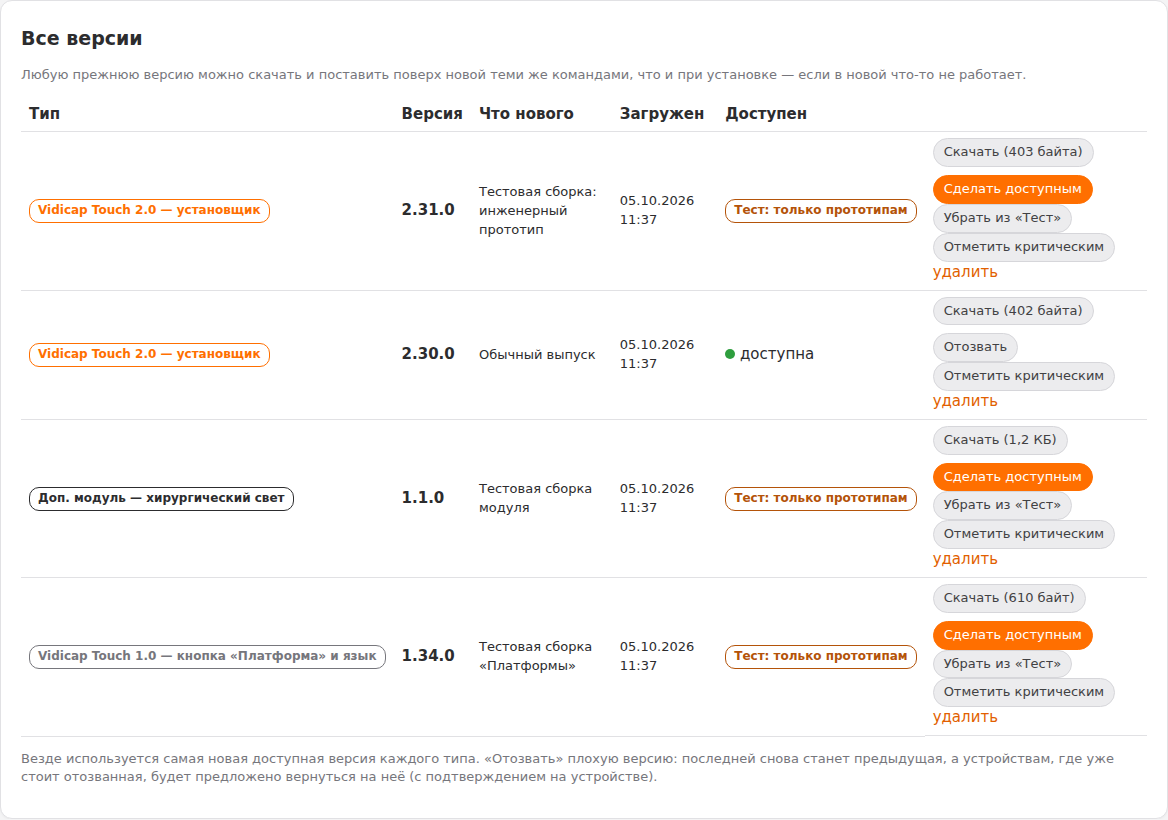Click «удалить» in the 1.1.0 row
This screenshot has width=1168, height=820.
[x=965, y=559]
